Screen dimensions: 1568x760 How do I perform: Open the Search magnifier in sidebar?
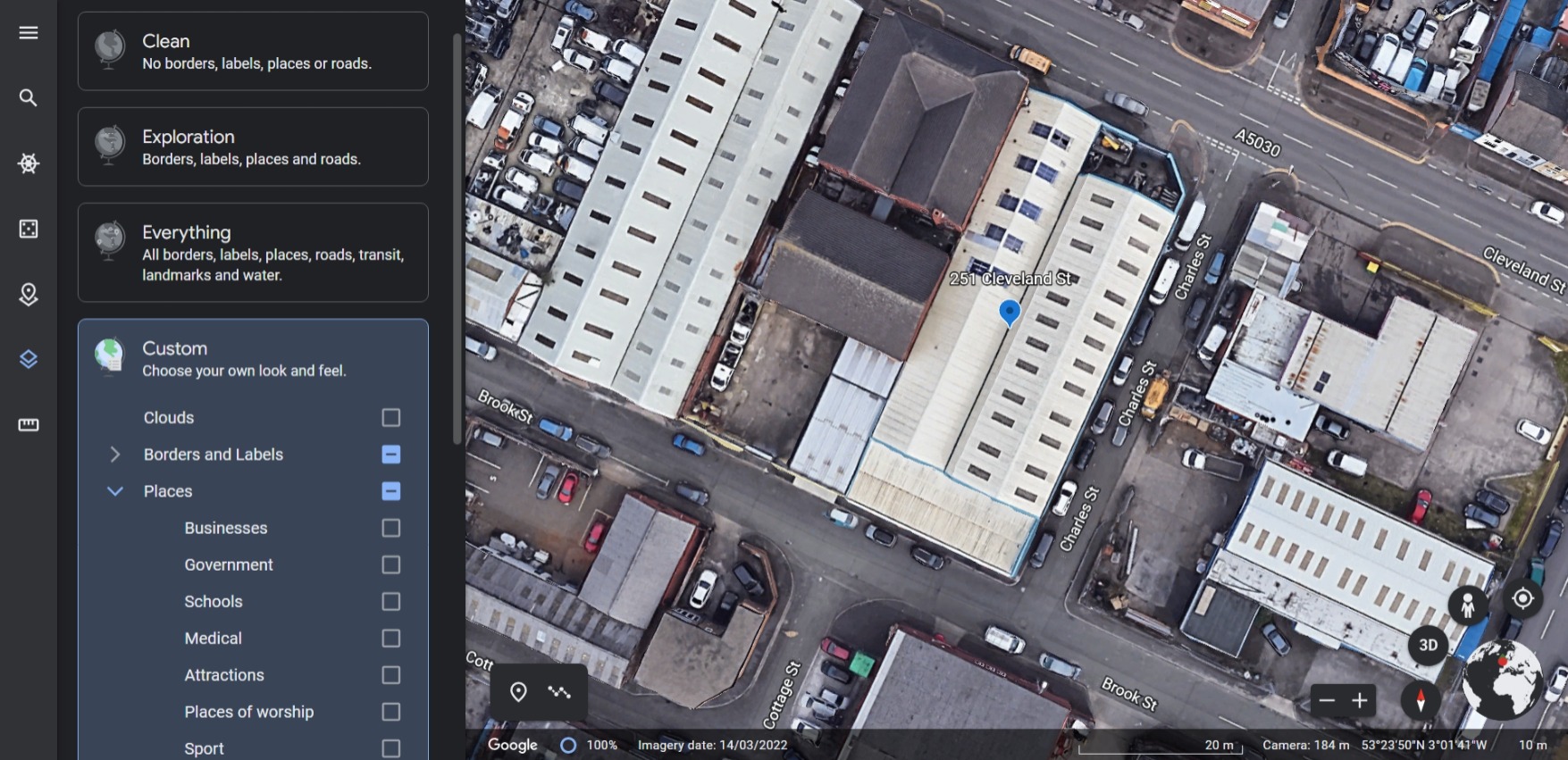point(29,98)
